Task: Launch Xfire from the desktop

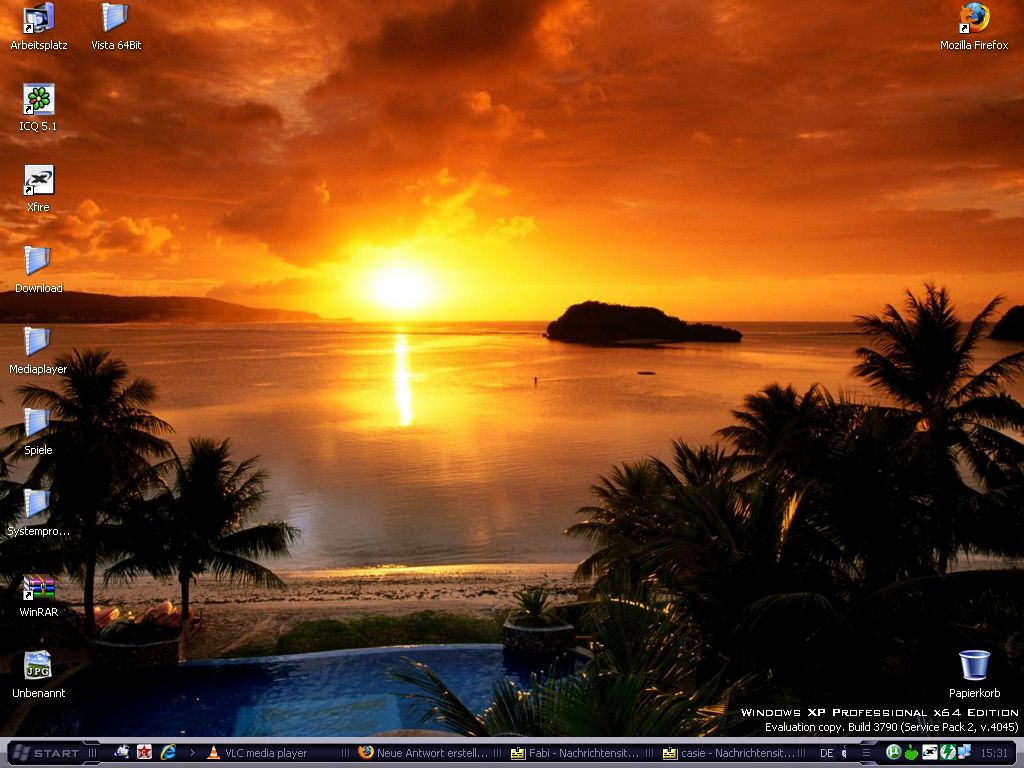Action: click(x=38, y=181)
